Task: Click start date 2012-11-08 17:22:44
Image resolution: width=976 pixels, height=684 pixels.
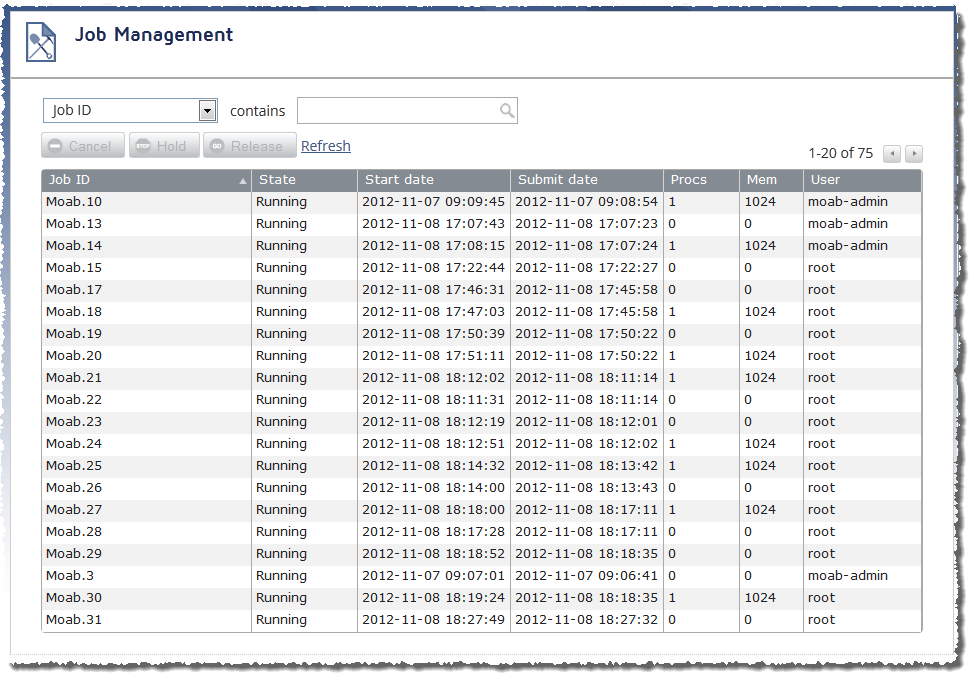Action: 433,268
